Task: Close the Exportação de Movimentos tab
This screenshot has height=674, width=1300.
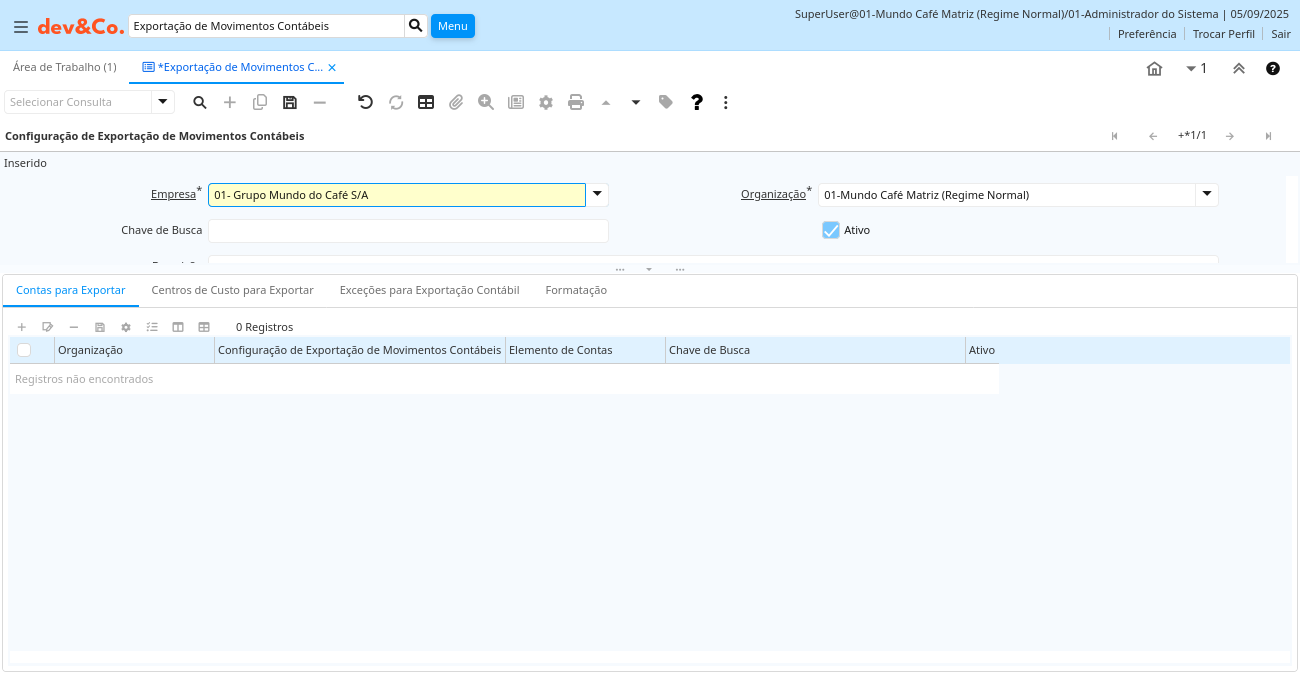Action: click(x=332, y=68)
